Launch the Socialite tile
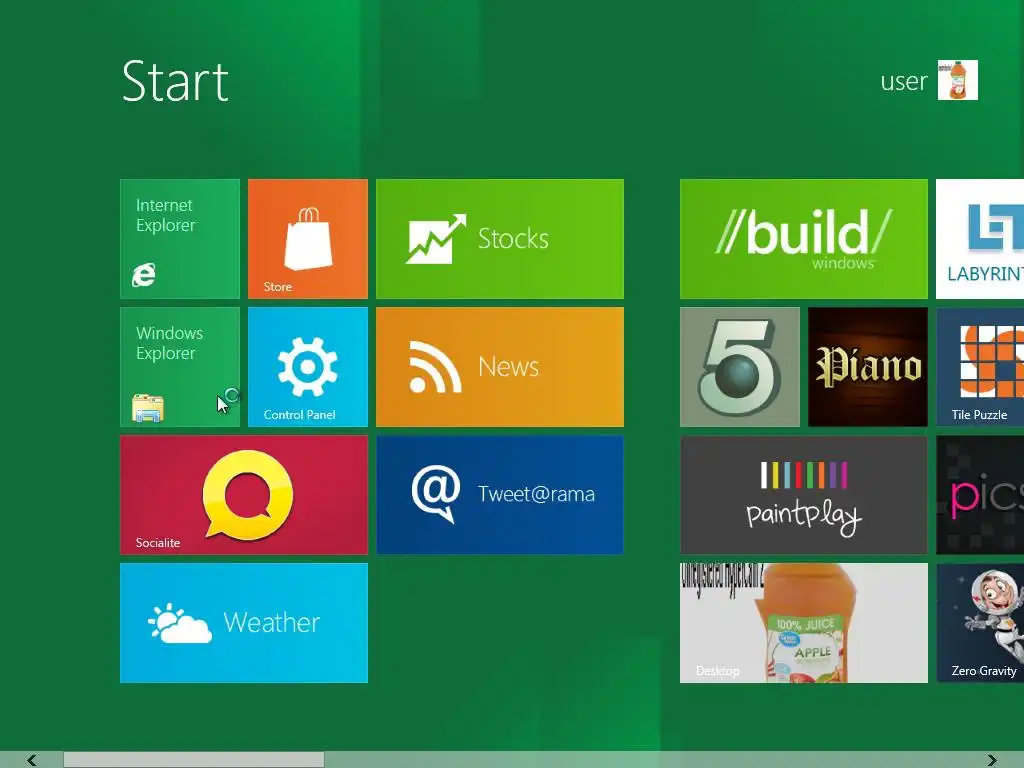1024x768 pixels. 244,495
